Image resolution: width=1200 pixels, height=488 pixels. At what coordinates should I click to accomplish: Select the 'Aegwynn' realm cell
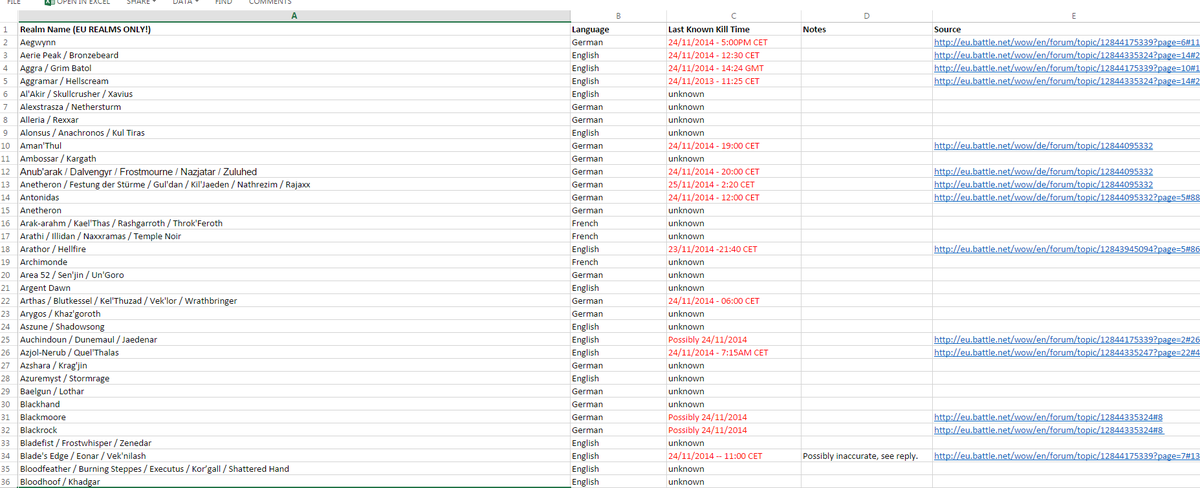pyautogui.click(x=293, y=43)
